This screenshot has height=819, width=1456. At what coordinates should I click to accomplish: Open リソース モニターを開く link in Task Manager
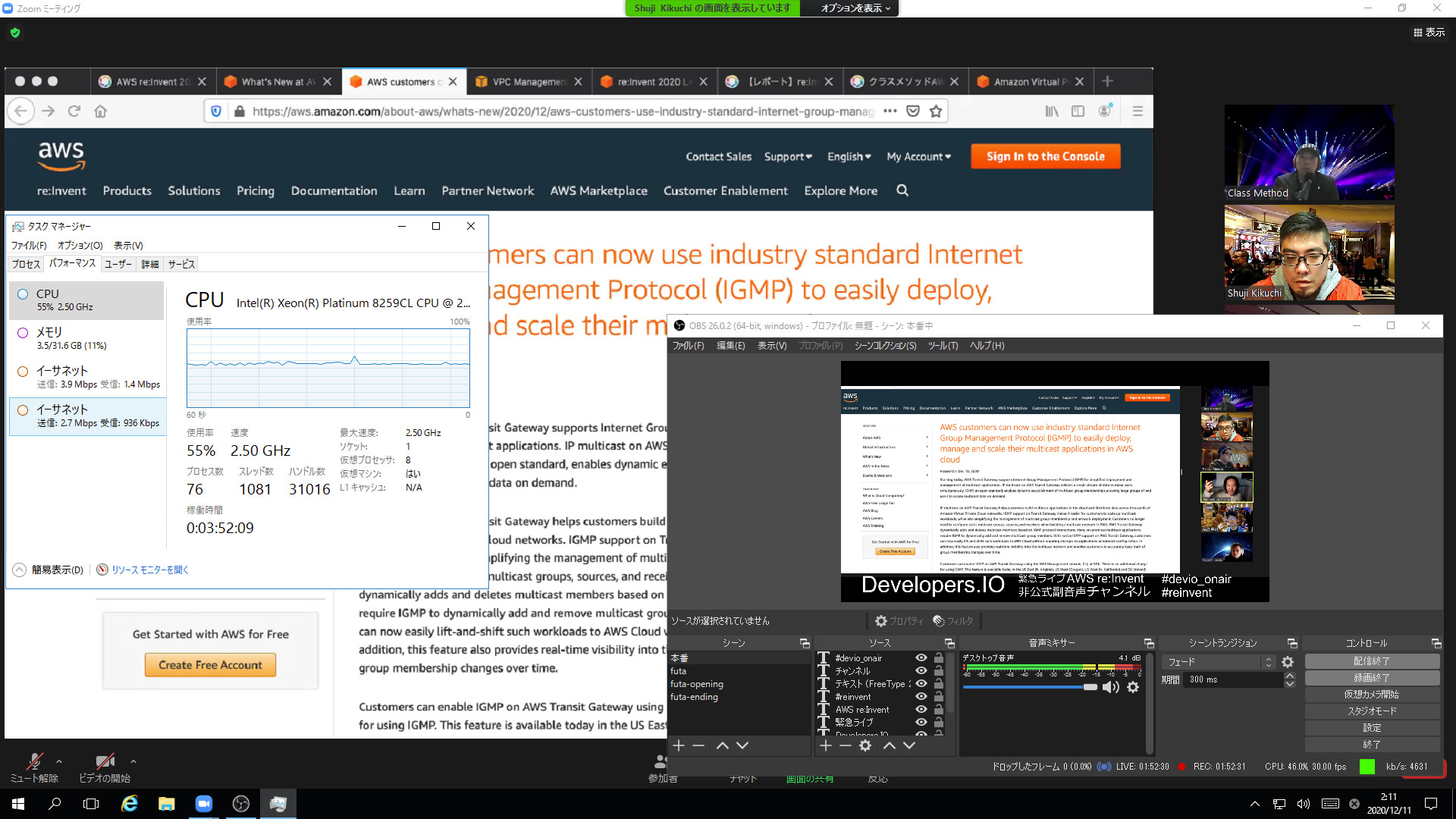tap(143, 570)
